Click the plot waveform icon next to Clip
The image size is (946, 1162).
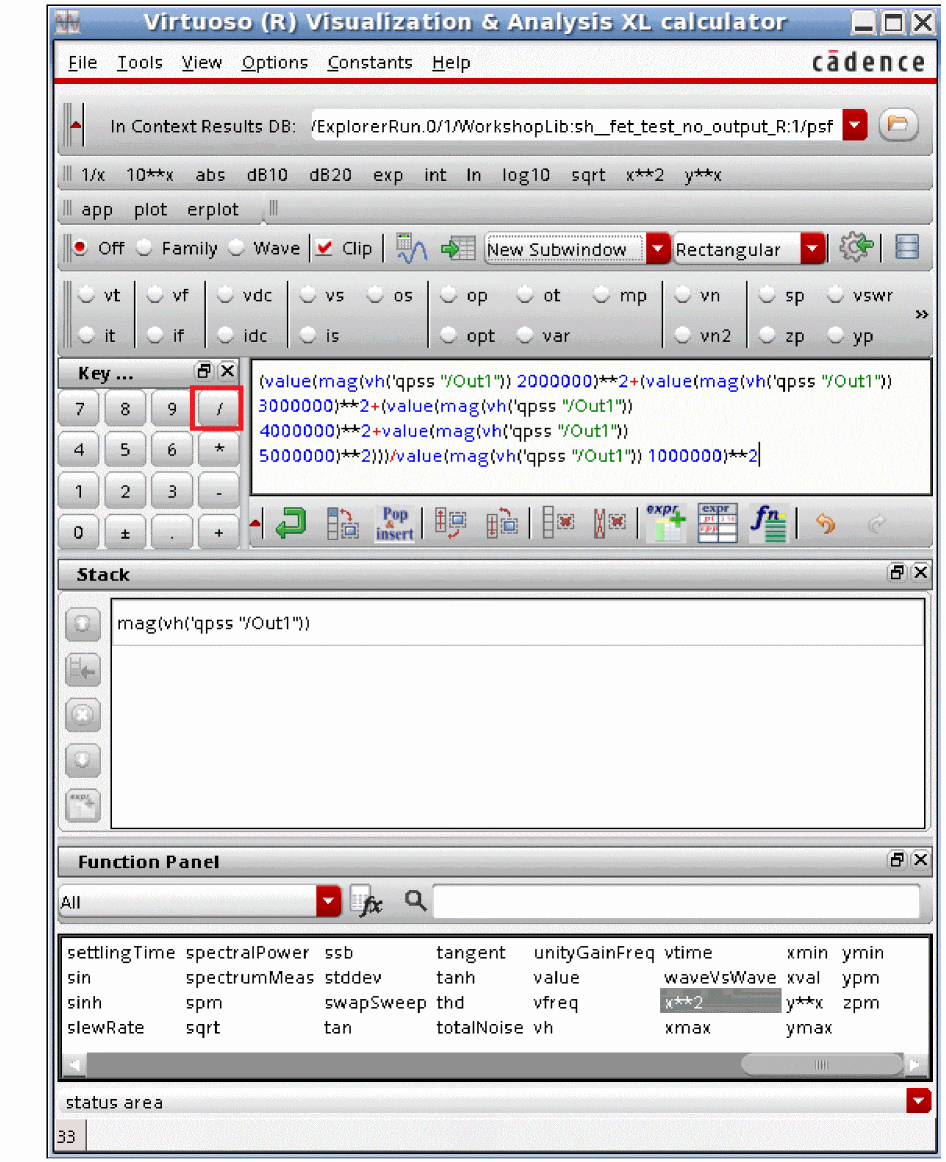click(410, 249)
